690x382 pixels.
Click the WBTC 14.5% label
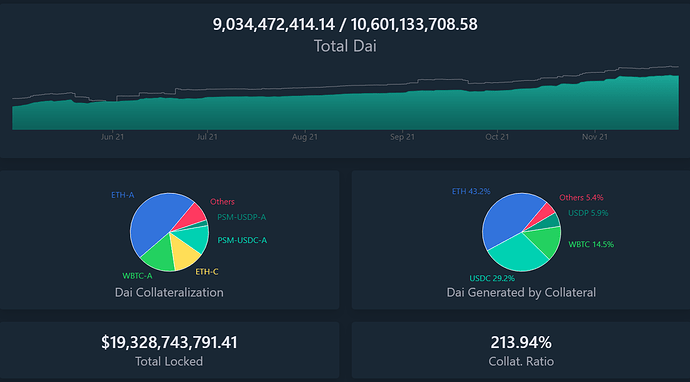coord(591,244)
